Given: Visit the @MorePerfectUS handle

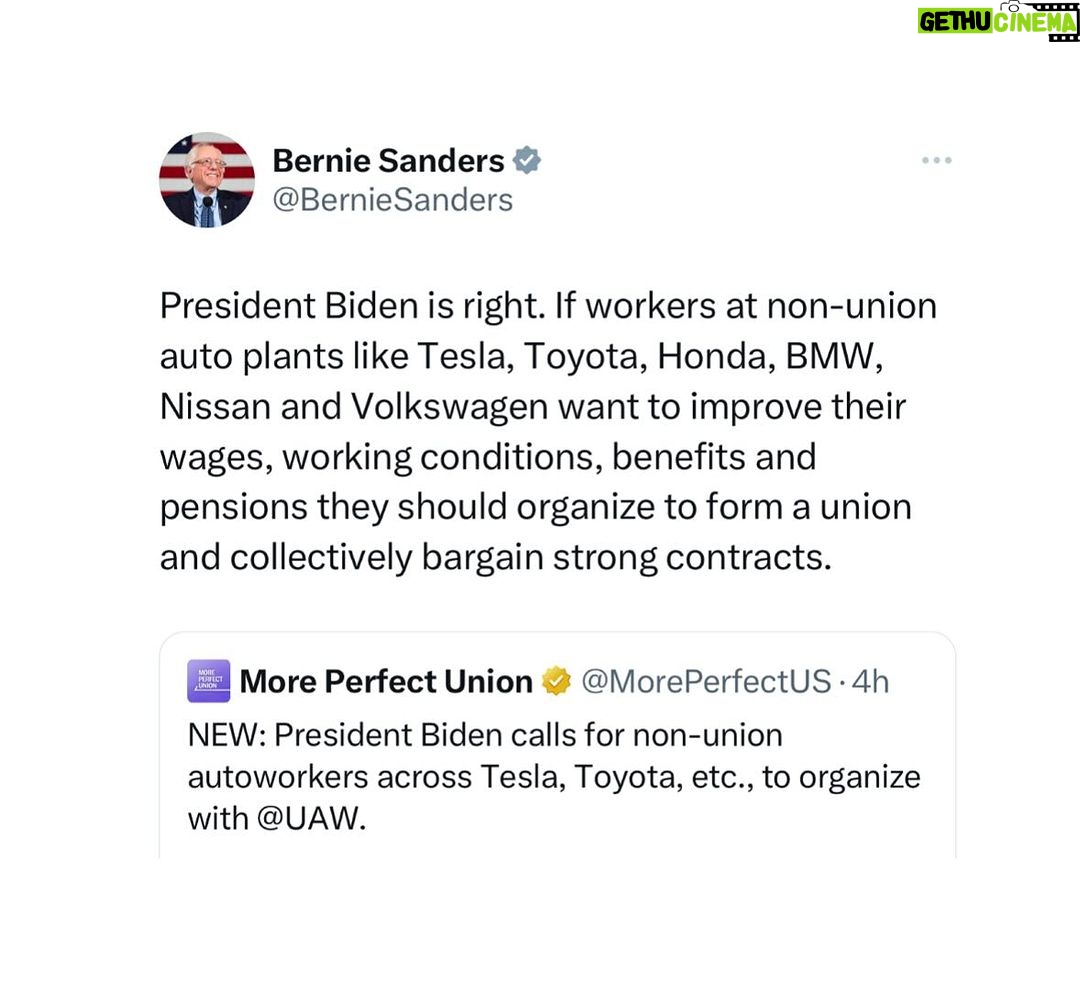Looking at the screenshot, I should [x=706, y=681].
